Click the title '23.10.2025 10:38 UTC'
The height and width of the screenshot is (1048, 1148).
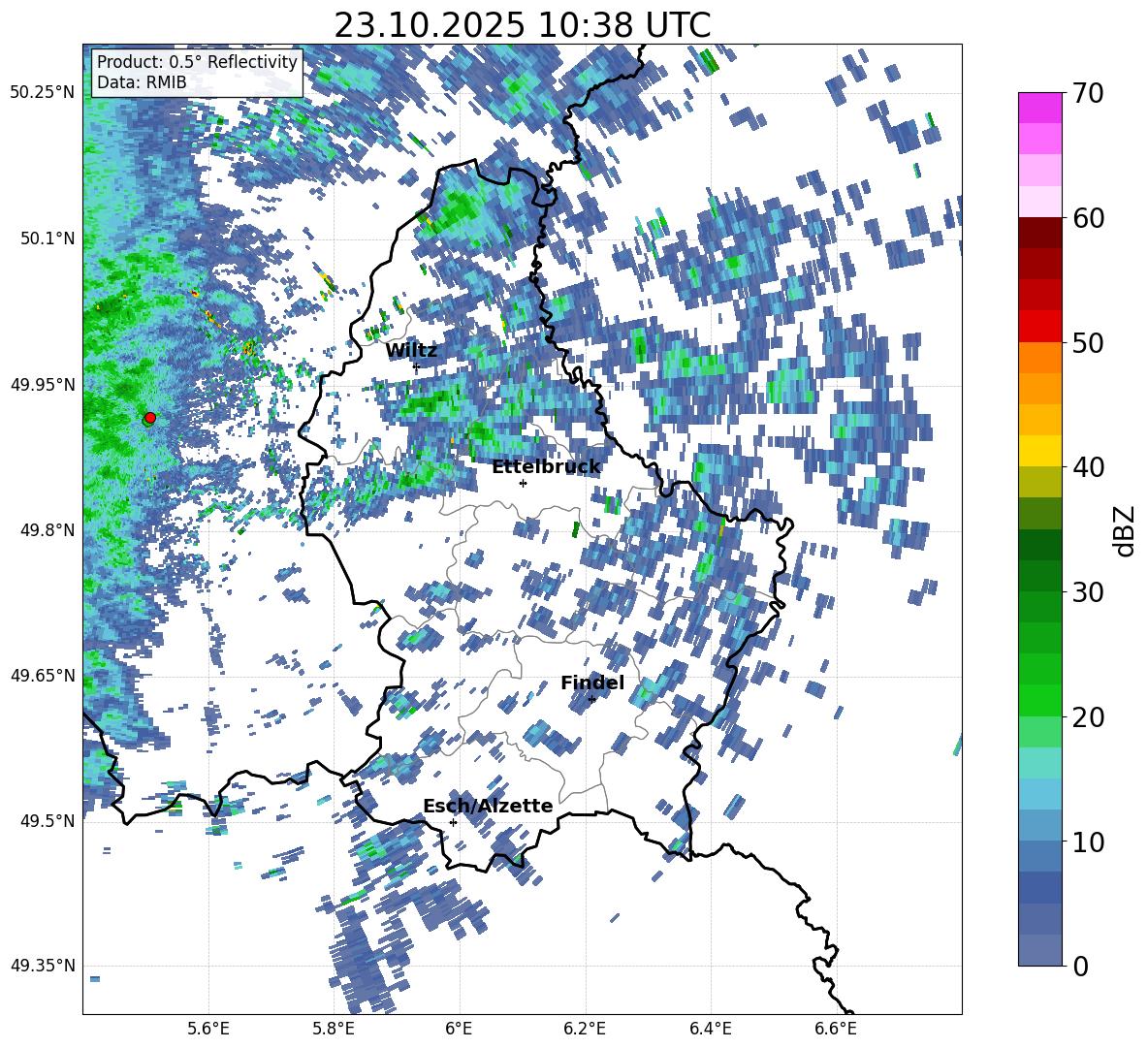tap(522, 25)
